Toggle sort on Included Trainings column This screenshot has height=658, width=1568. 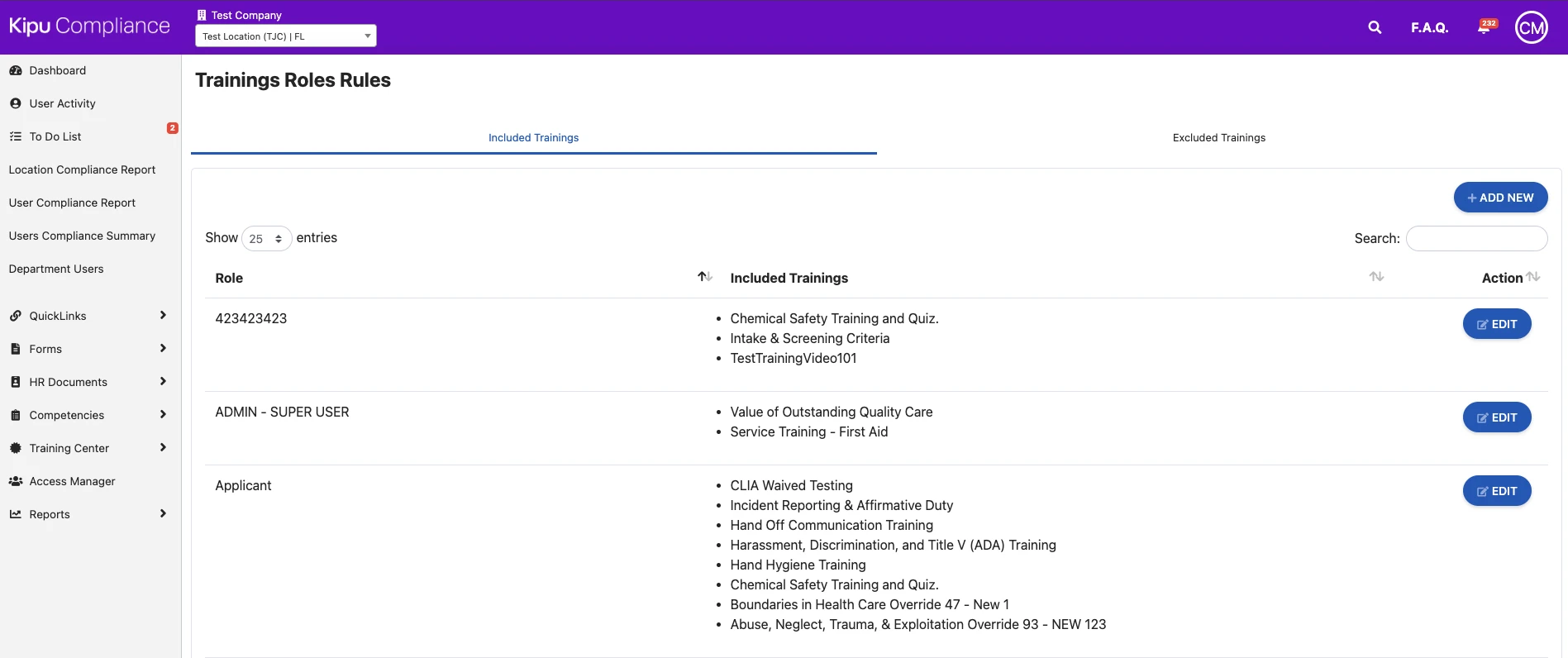point(1376,277)
